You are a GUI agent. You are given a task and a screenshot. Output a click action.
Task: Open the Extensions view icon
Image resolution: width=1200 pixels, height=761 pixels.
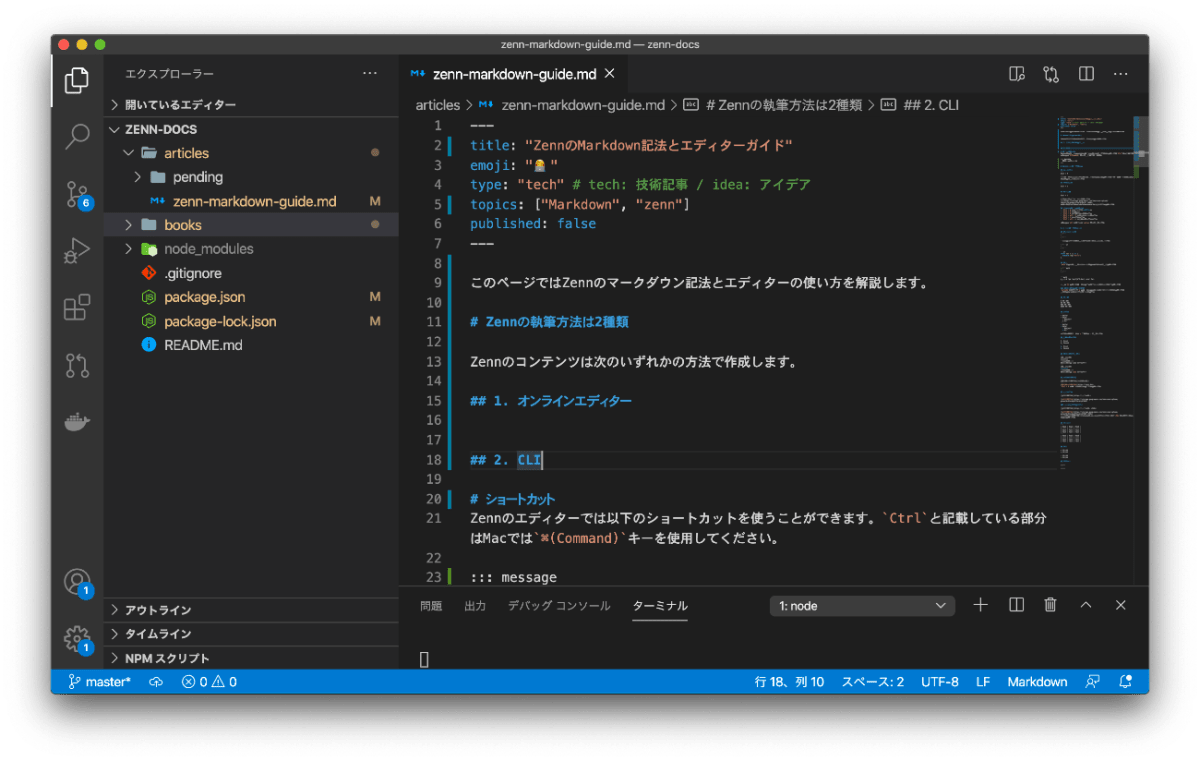tap(77, 307)
